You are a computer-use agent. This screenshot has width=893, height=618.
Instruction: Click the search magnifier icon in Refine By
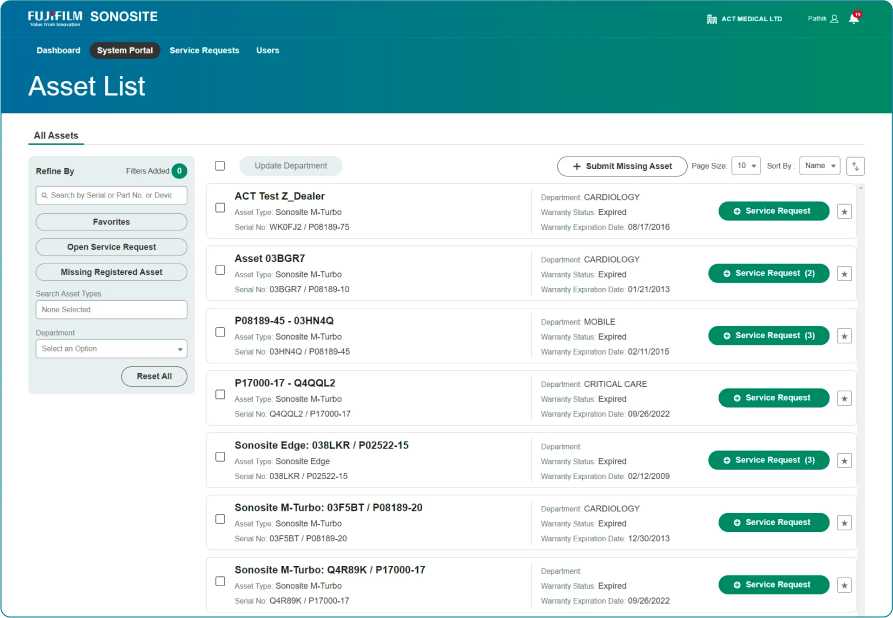click(44, 195)
